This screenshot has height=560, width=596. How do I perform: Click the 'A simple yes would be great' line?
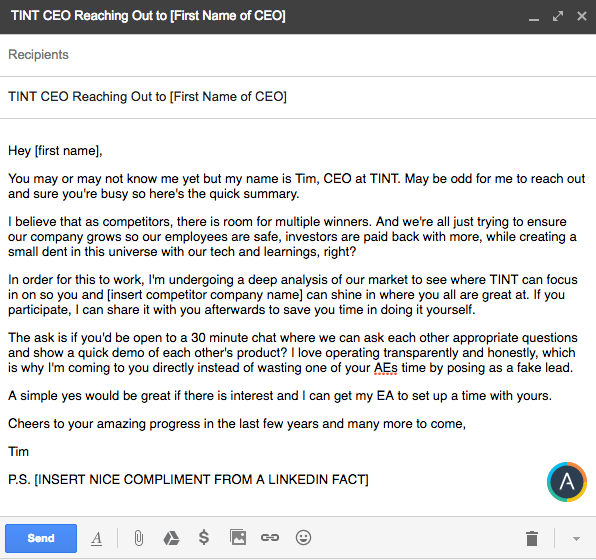280,396
